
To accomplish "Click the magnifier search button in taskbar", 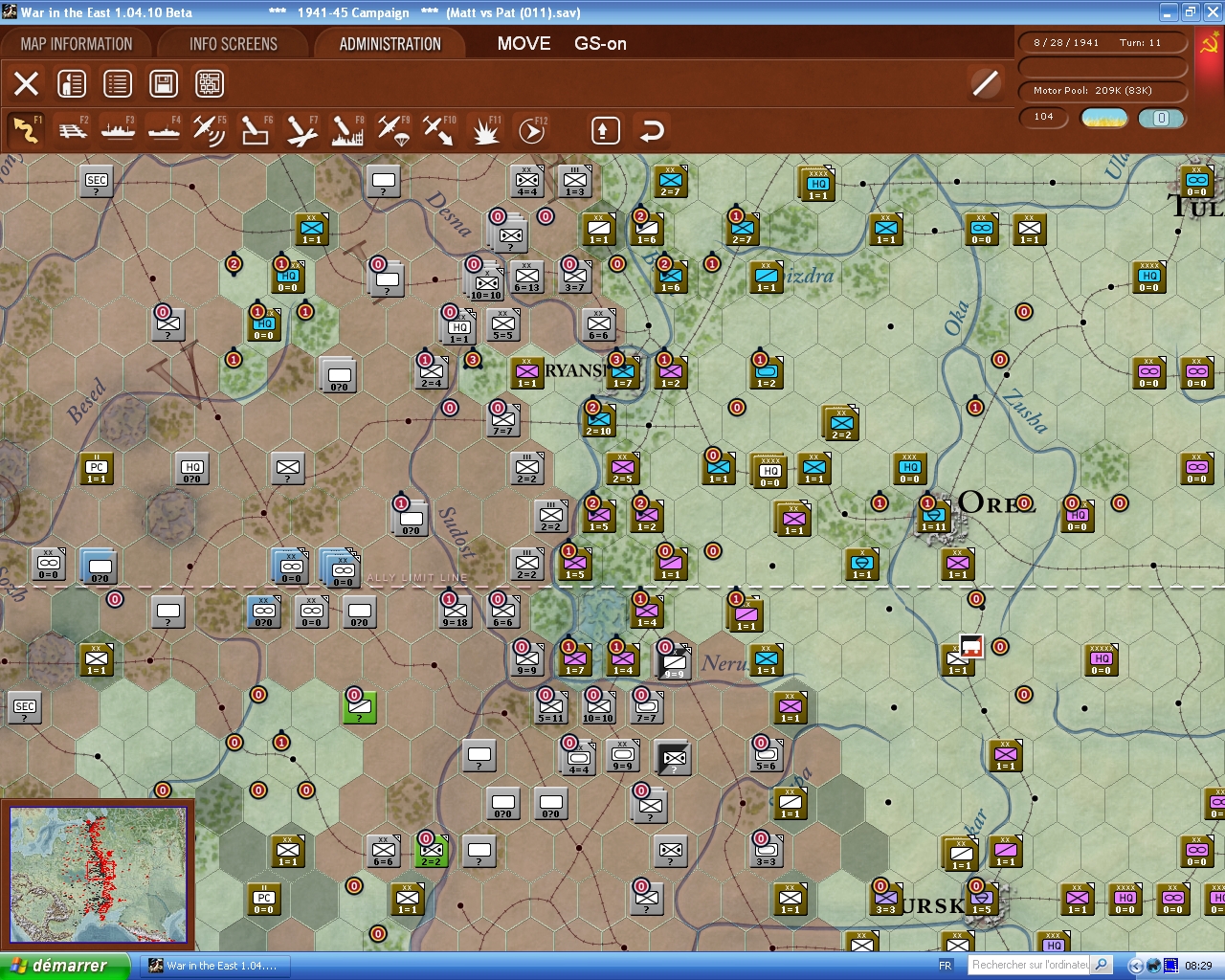I will 1102,966.
